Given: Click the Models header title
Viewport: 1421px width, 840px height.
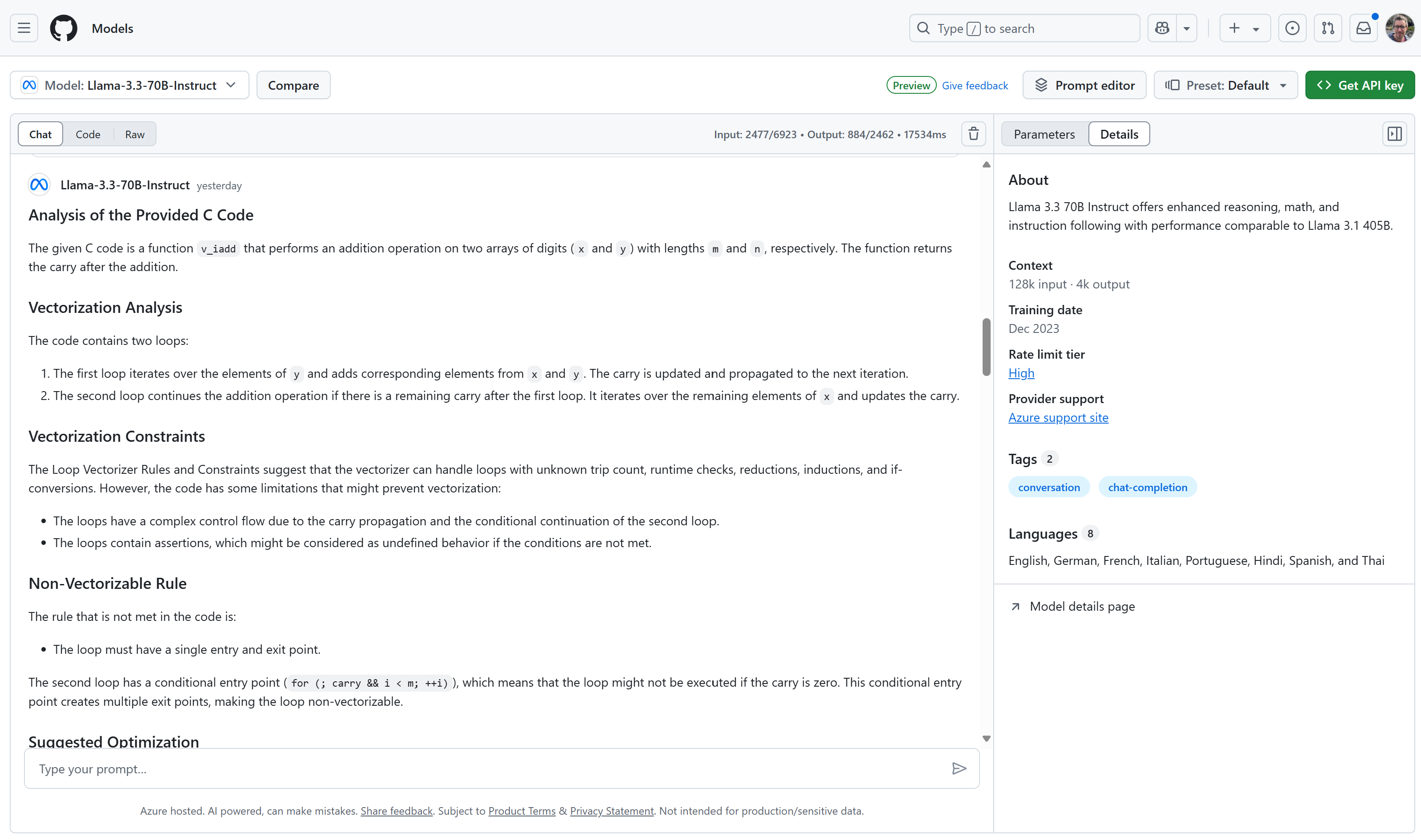Looking at the screenshot, I should pos(112,28).
